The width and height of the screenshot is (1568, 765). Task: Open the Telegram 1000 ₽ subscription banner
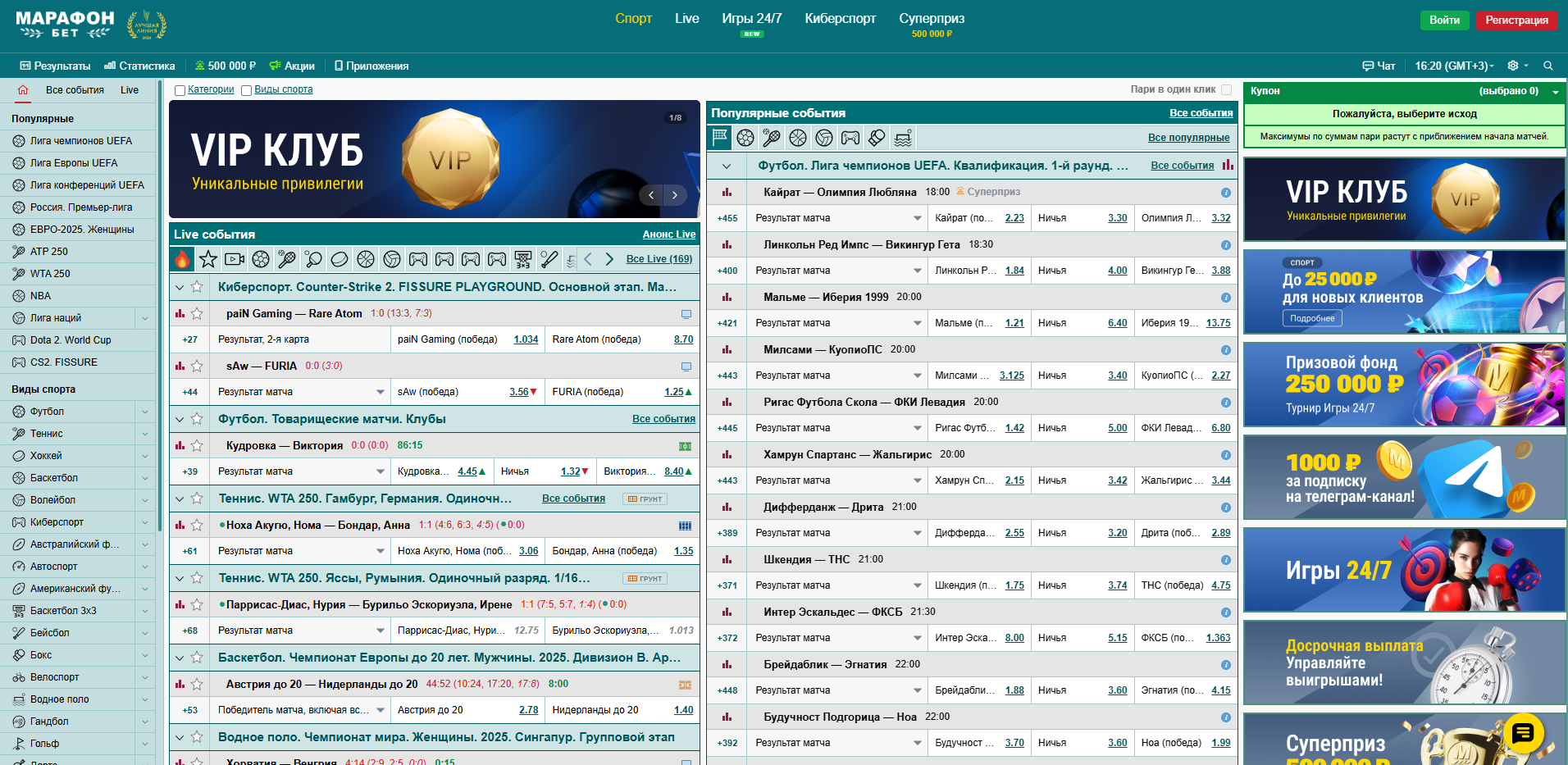point(1404,477)
